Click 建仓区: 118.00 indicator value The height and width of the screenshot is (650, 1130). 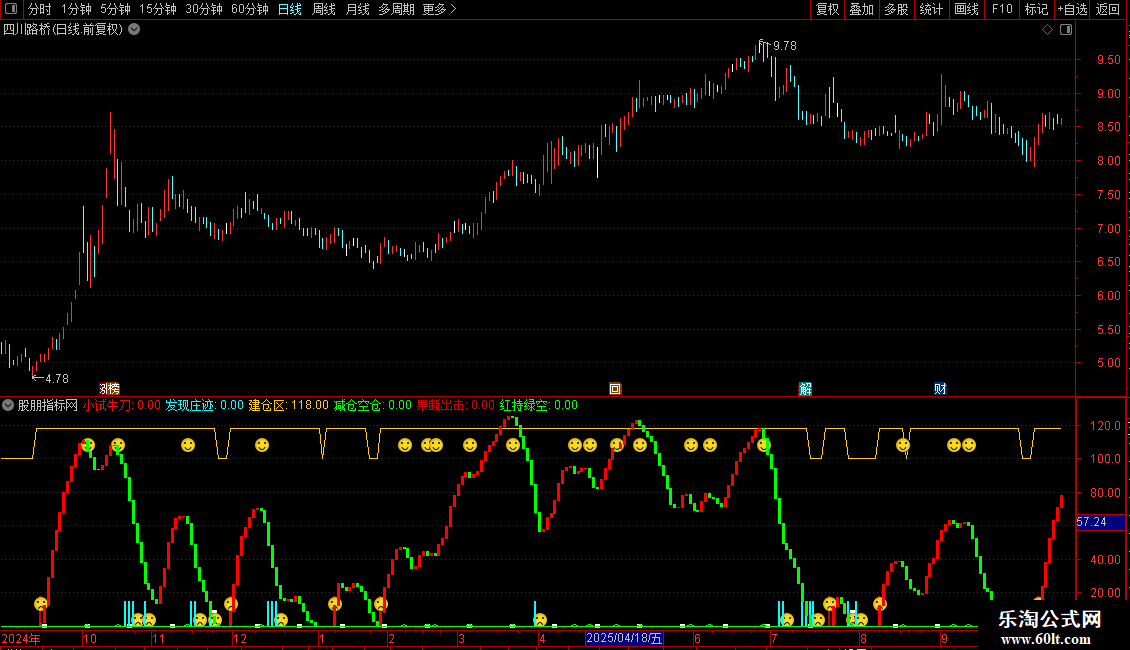[x=288, y=405]
